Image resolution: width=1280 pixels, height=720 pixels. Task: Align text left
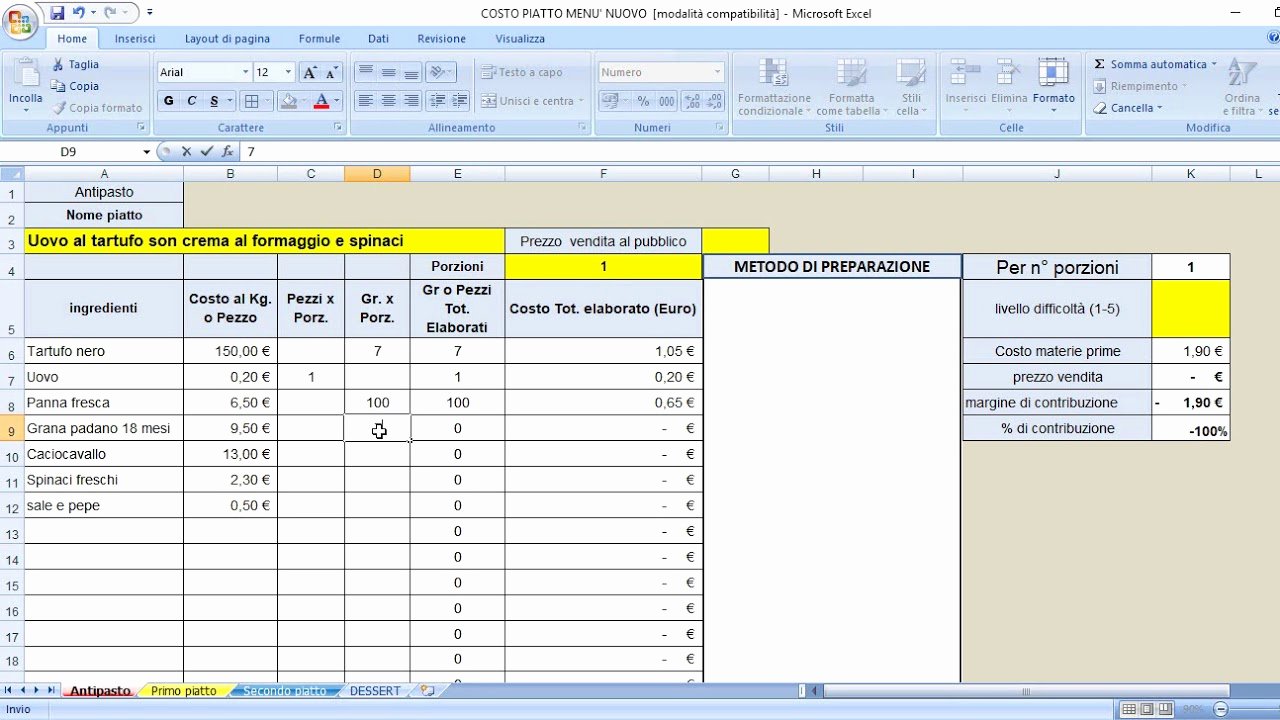point(366,101)
